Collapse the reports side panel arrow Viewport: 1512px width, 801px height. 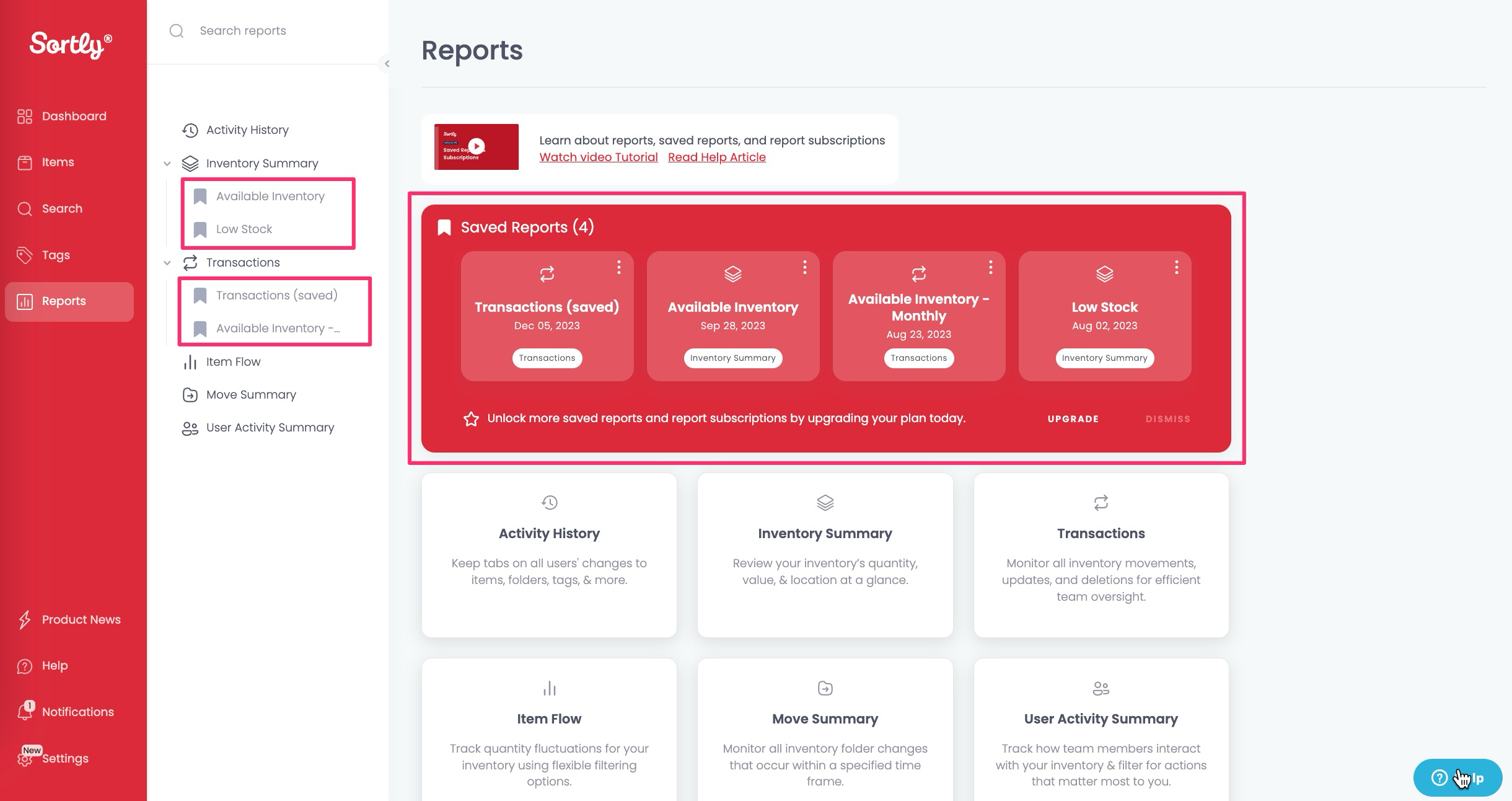click(x=386, y=63)
